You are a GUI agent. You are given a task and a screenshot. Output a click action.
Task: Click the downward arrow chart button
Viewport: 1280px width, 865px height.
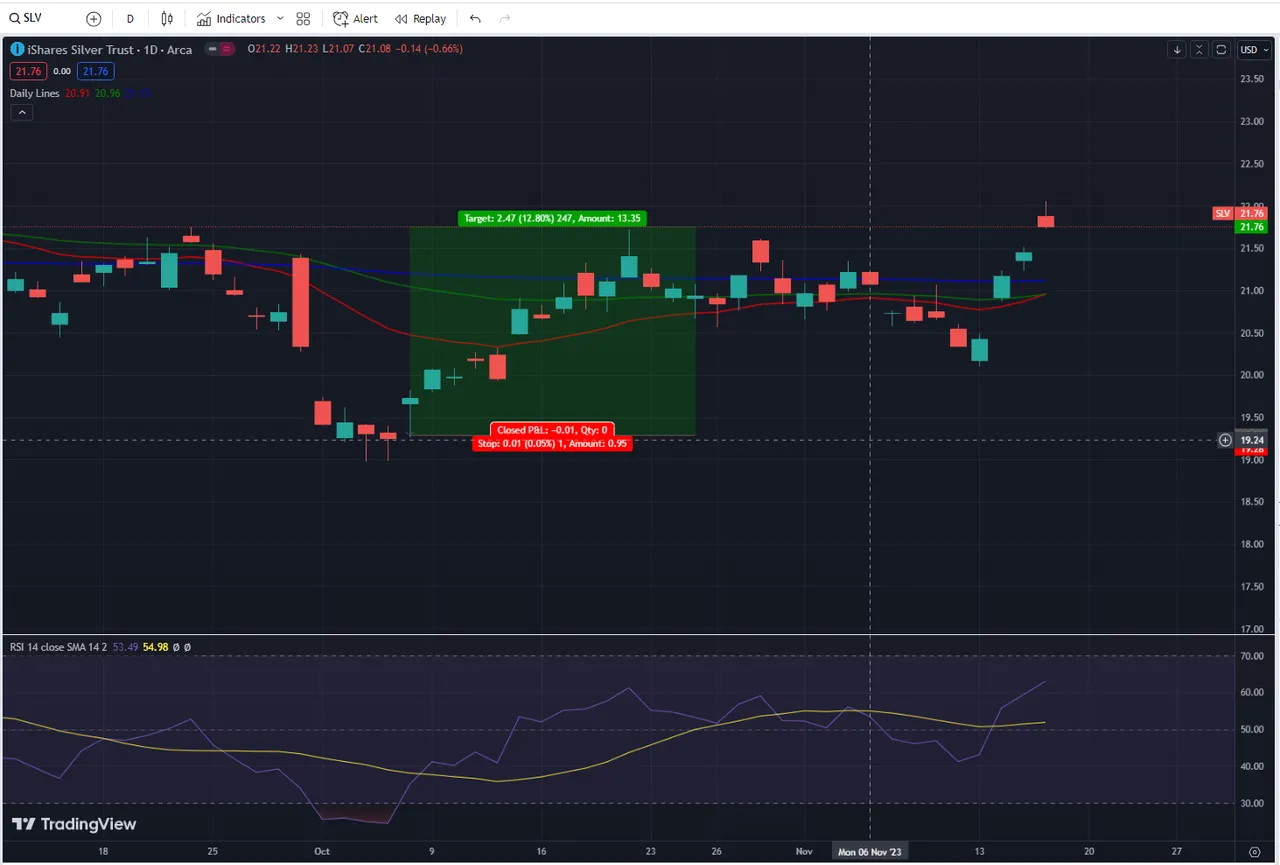coord(1178,50)
